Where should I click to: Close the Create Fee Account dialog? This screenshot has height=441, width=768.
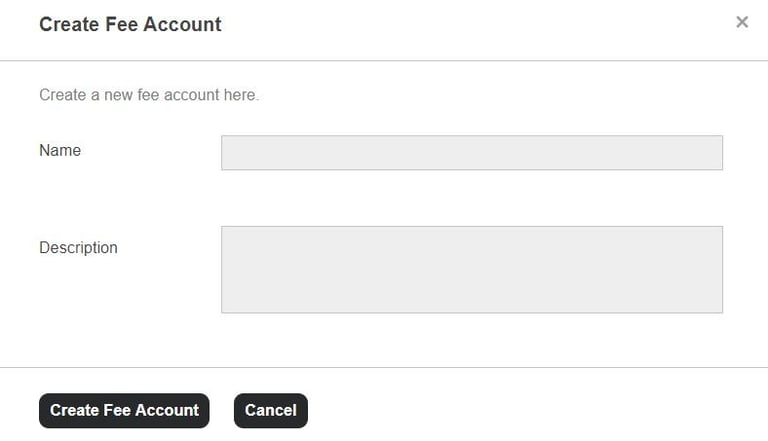741,22
